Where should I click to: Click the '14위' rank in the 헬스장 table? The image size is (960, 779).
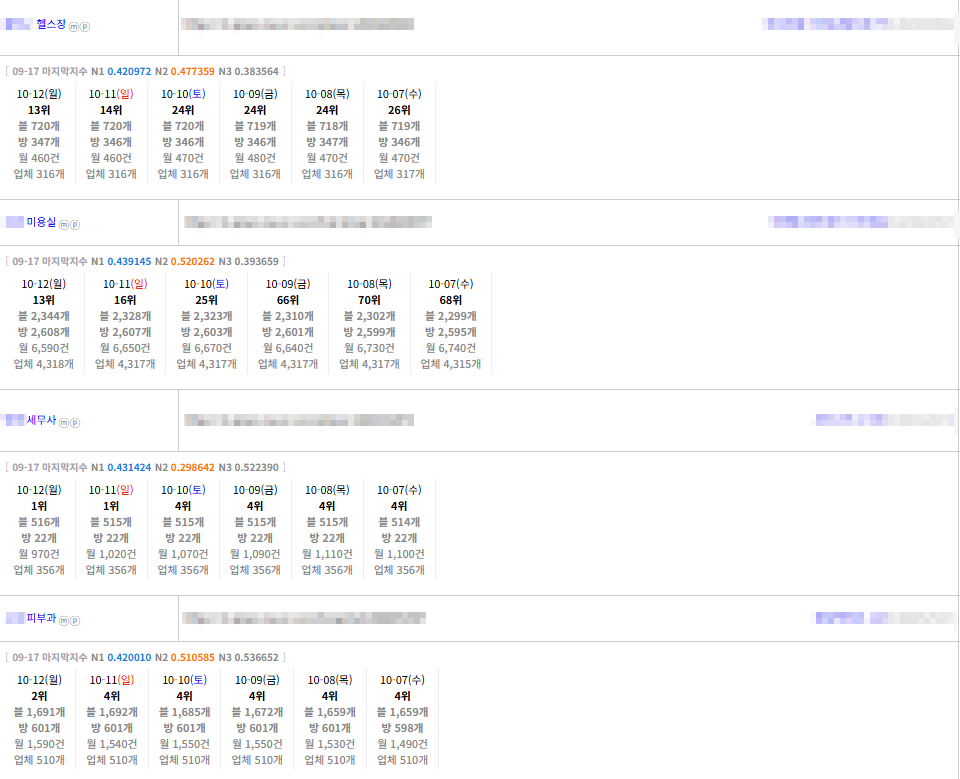(x=111, y=110)
